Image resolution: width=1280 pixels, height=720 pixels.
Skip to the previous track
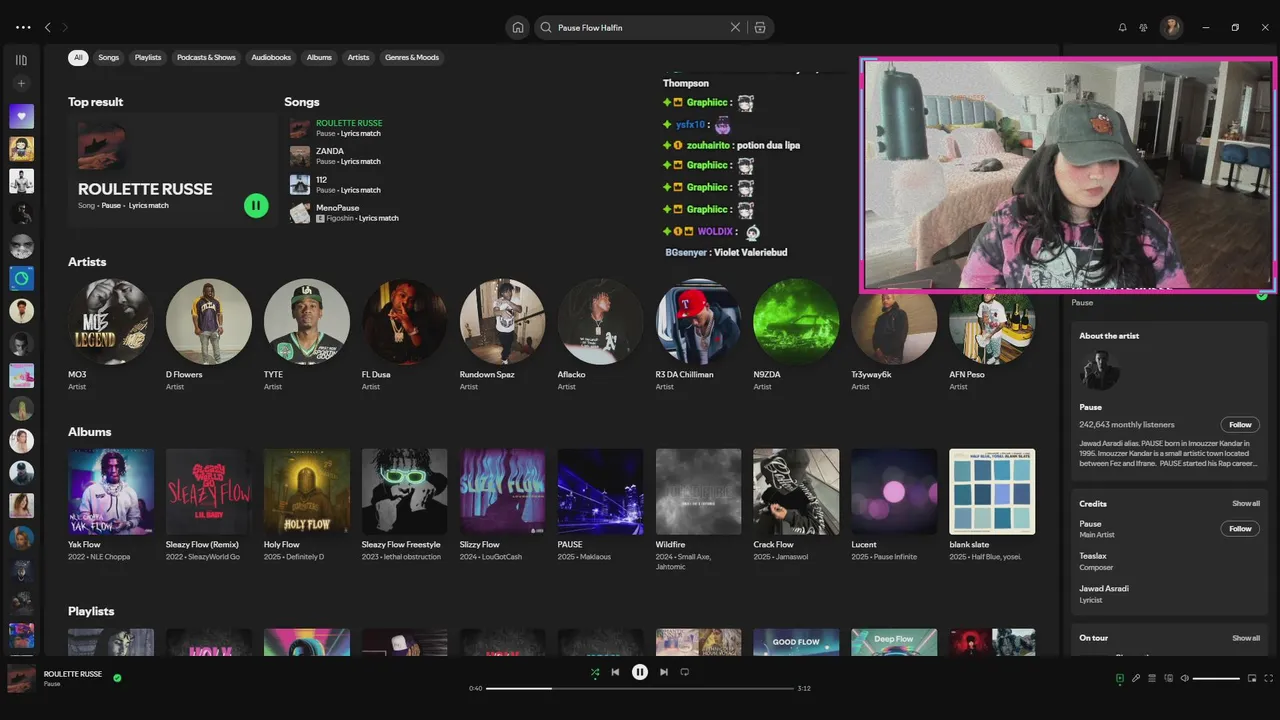616,672
